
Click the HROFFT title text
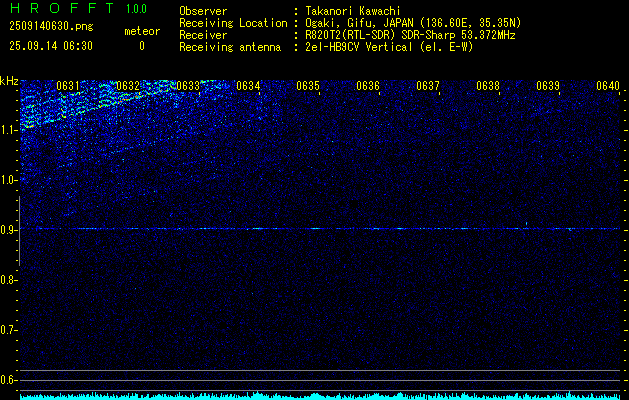point(63,8)
